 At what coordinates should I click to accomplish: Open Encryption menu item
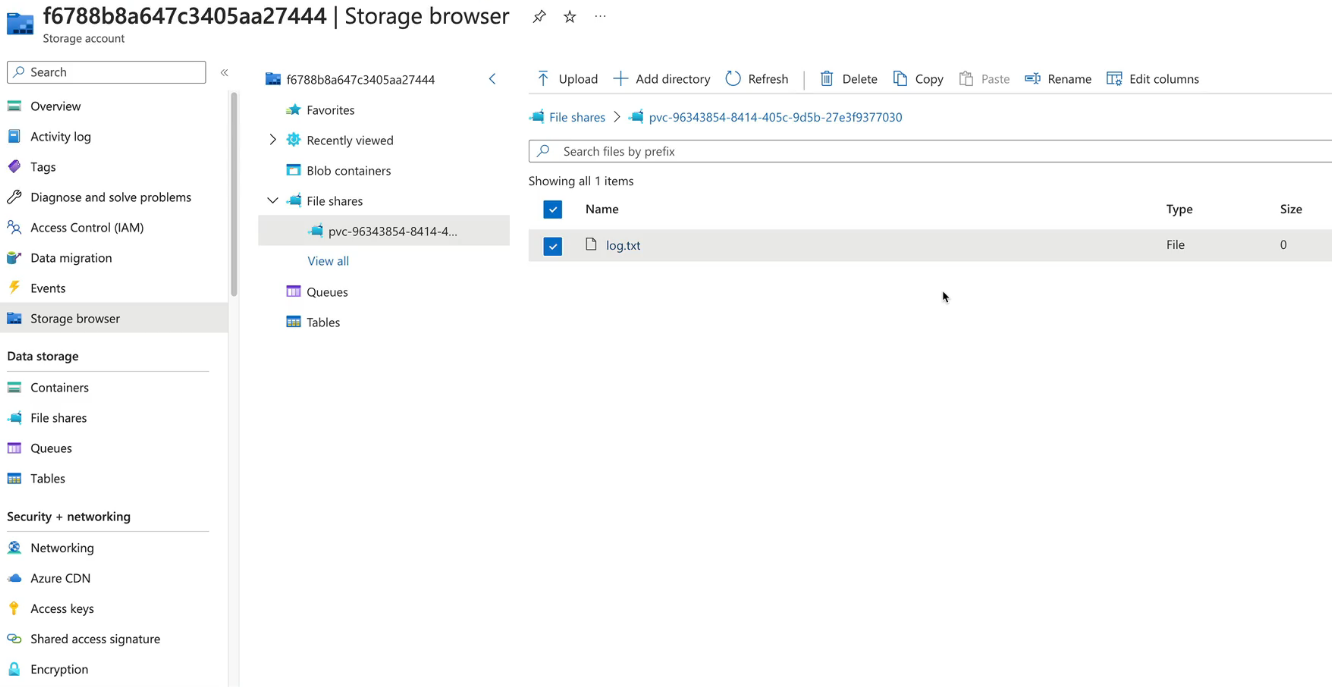pos(59,669)
